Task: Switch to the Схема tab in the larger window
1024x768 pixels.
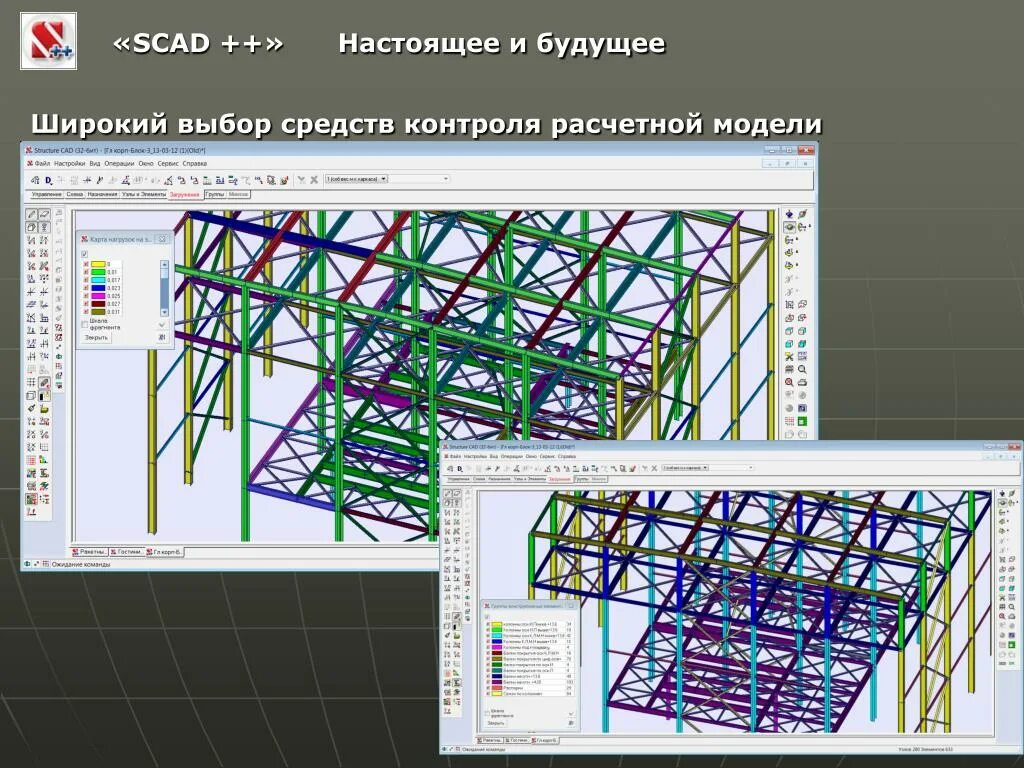Action: pyautogui.click(x=74, y=195)
